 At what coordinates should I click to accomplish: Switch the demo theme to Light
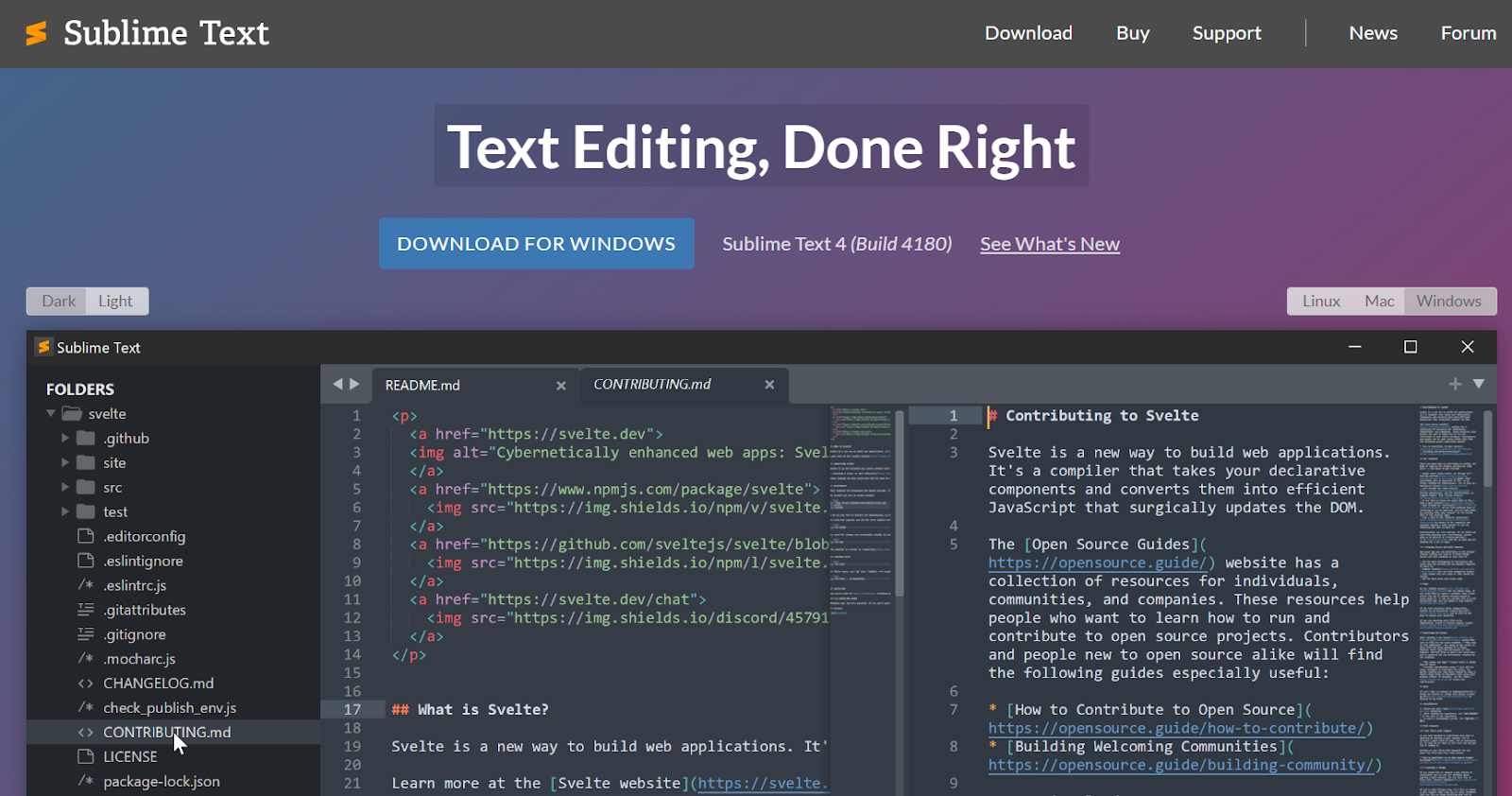pos(115,301)
